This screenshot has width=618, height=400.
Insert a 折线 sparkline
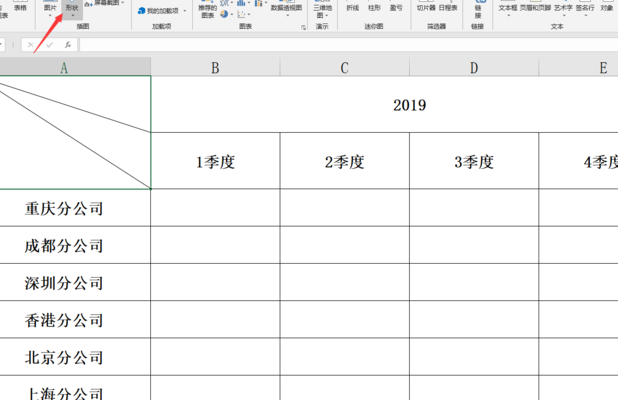[352, 7]
